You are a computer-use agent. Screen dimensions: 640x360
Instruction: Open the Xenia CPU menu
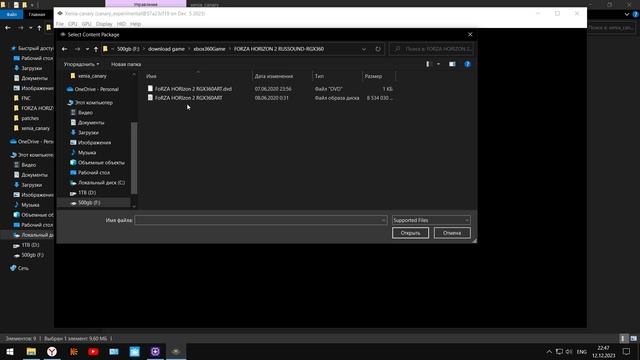pos(73,24)
